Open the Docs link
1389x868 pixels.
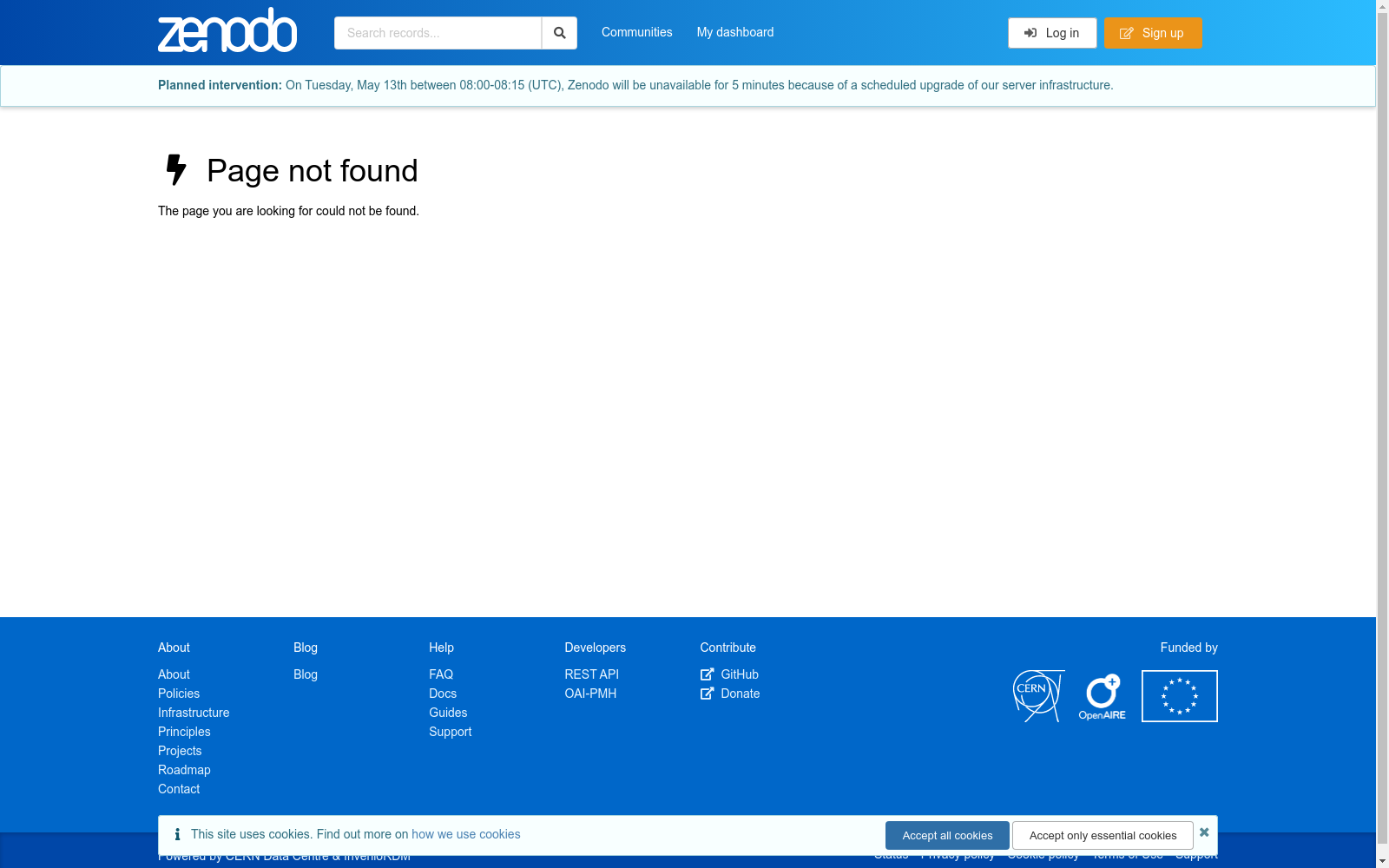pyautogui.click(x=443, y=694)
